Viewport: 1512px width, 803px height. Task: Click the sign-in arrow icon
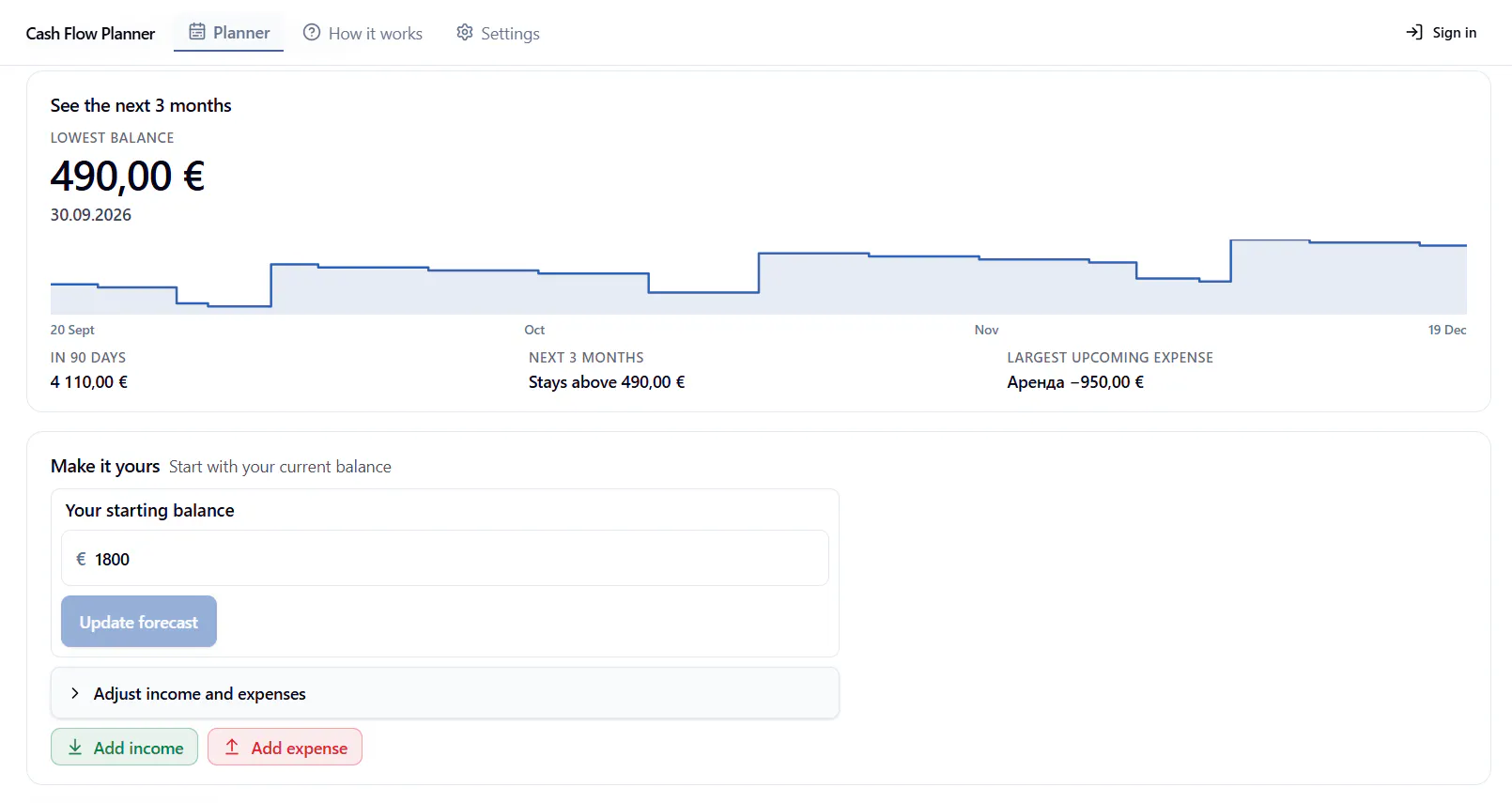(1414, 32)
